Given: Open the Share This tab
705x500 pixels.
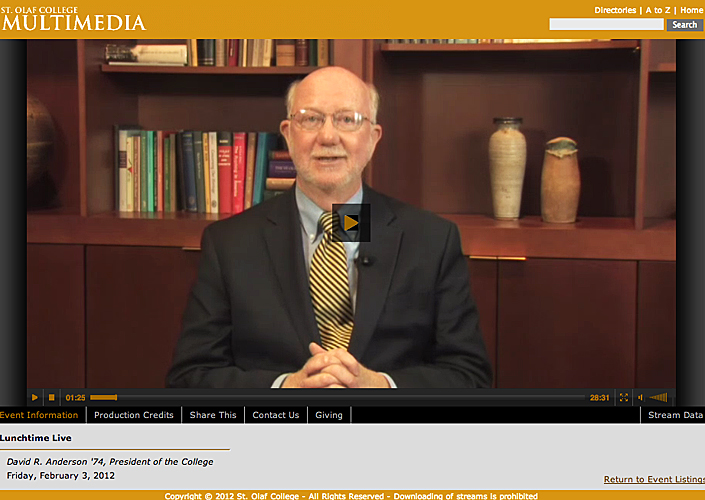Looking at the screenshot, I should tap(213, 415).
